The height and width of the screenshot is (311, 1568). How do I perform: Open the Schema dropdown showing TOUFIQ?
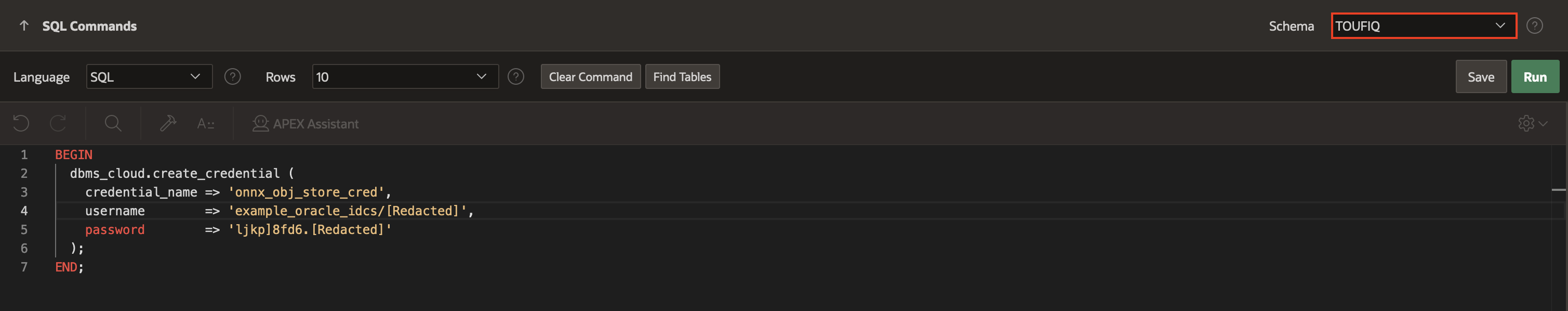(1423, 25)
